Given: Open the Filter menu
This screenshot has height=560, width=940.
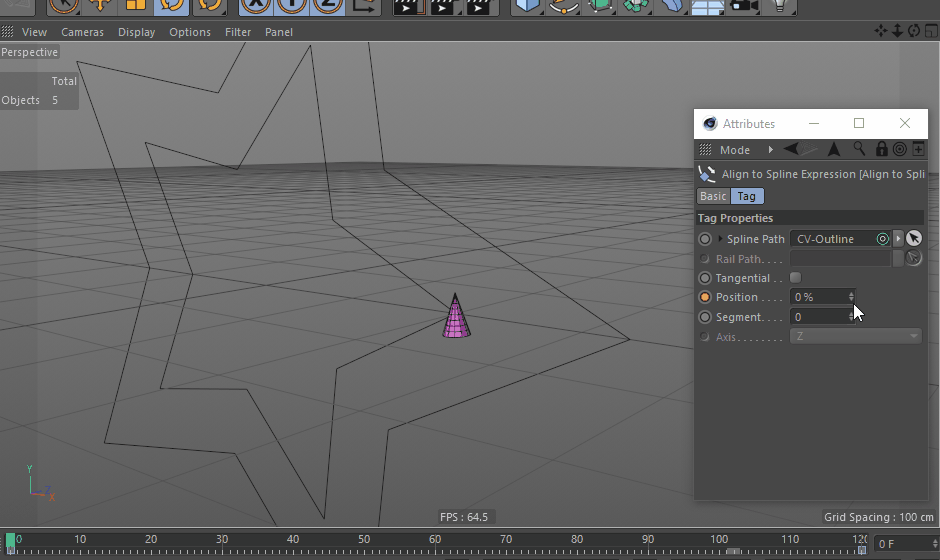Looking at the screenshot, I should [237, 32].
